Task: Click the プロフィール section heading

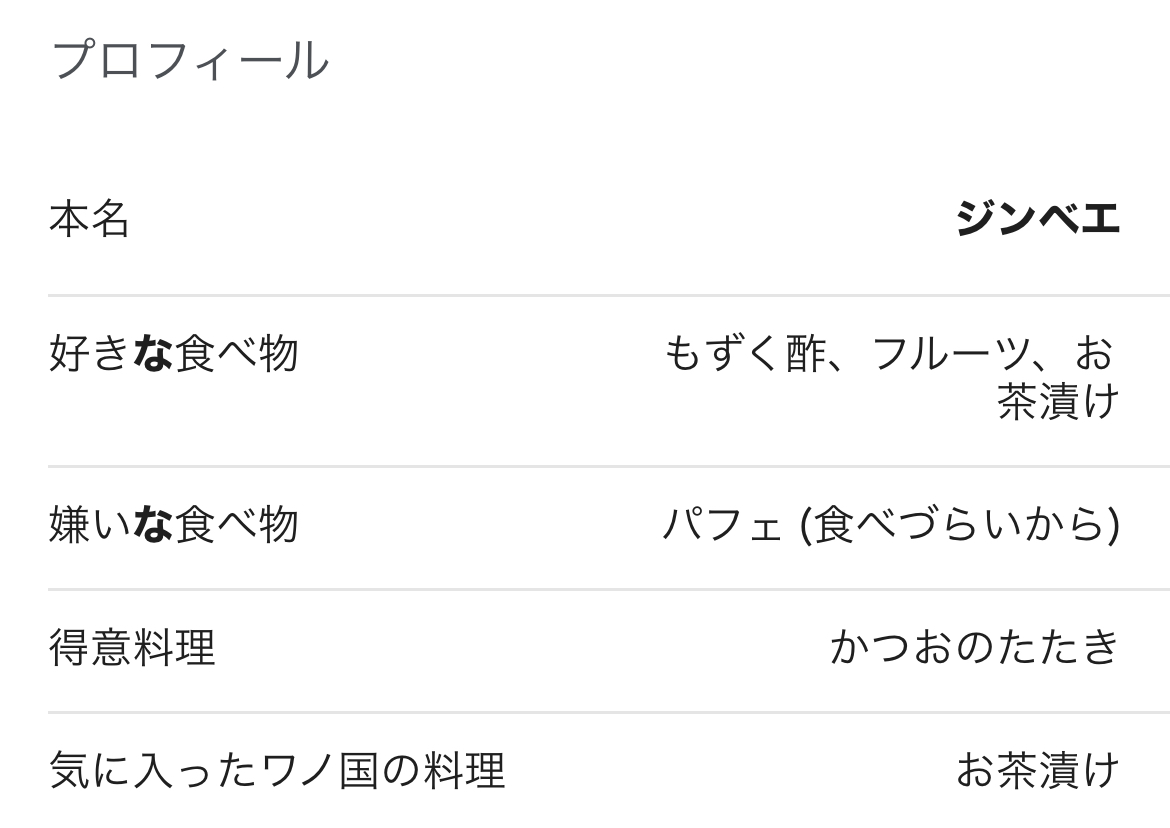Action: [189, 61]
